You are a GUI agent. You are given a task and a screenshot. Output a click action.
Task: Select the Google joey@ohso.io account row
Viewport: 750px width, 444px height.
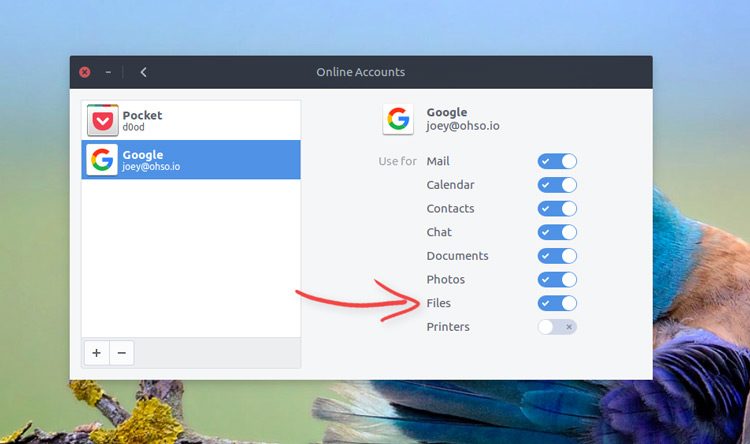pyautogui.click(x=191, y=160)
